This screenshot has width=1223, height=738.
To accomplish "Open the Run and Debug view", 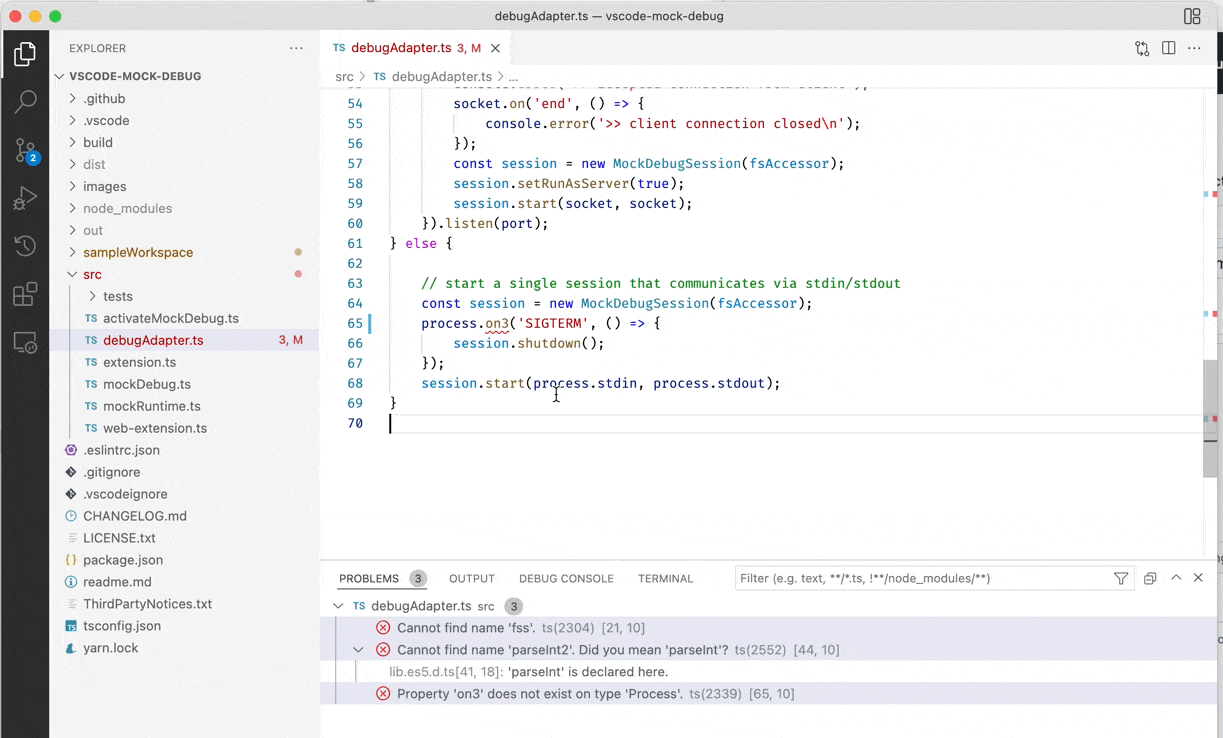I will coord(25,198).
